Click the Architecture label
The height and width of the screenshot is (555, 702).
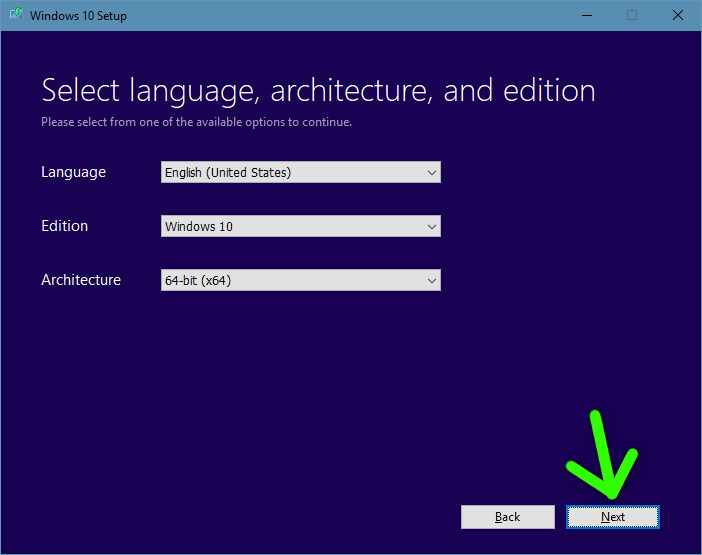[81, 280]
